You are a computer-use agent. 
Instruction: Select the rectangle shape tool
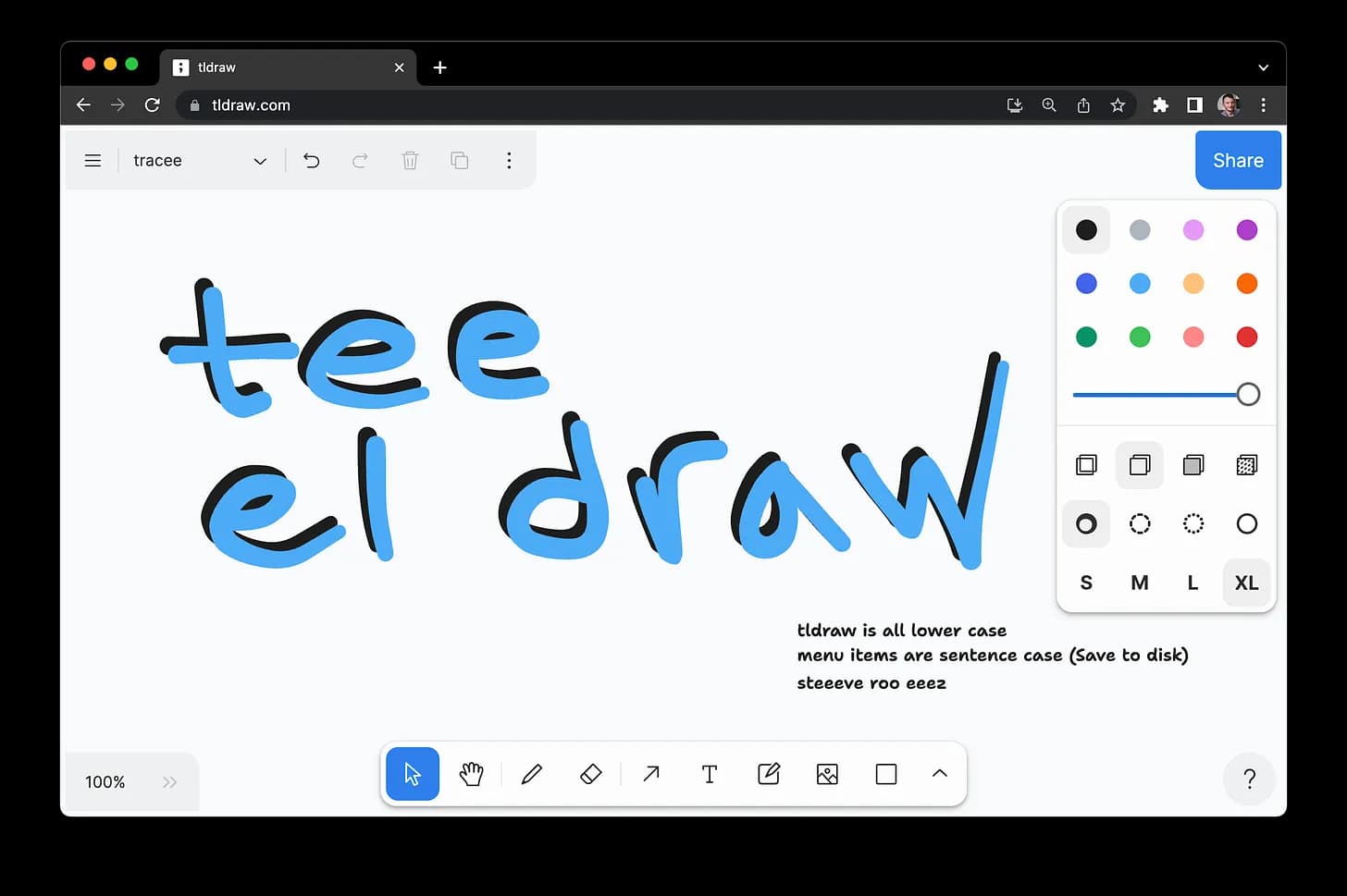(886, 774)
